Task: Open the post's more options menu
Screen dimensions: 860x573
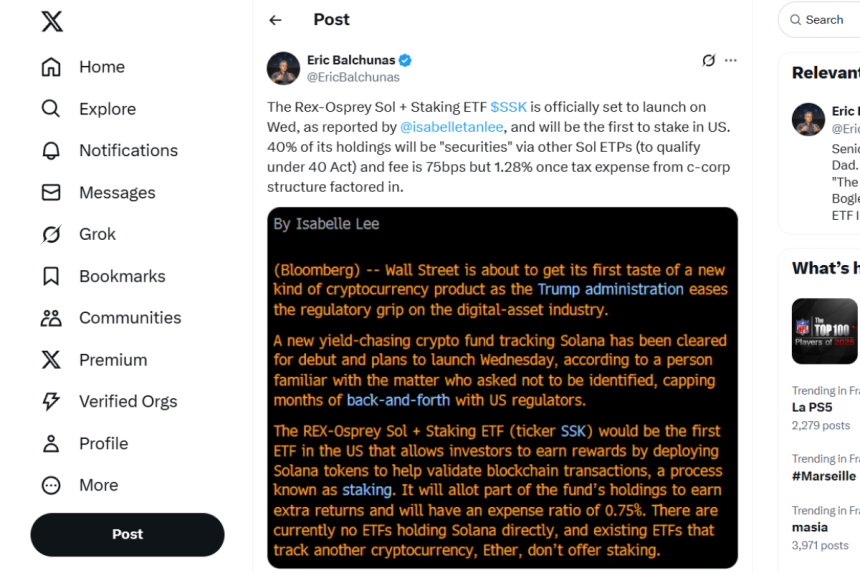Action: 731,61
